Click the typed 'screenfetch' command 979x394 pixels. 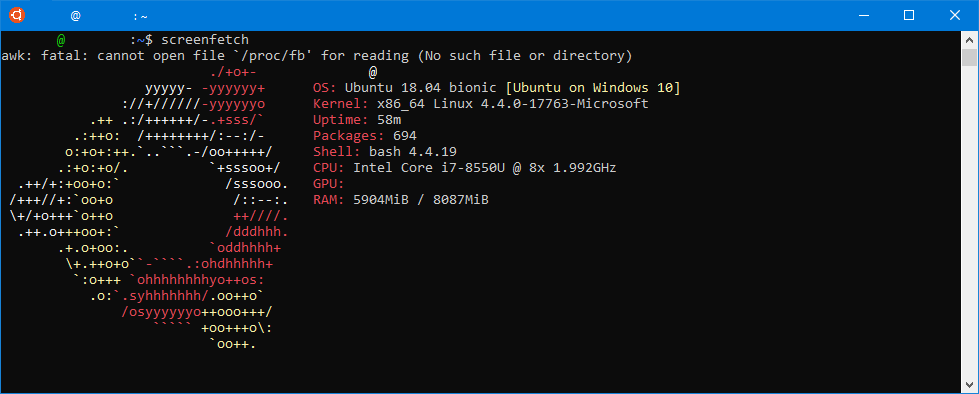[x=205, y=40]
